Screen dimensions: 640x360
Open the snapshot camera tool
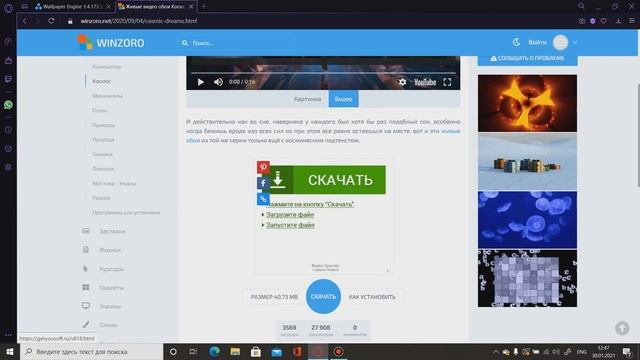click(582, 21)
